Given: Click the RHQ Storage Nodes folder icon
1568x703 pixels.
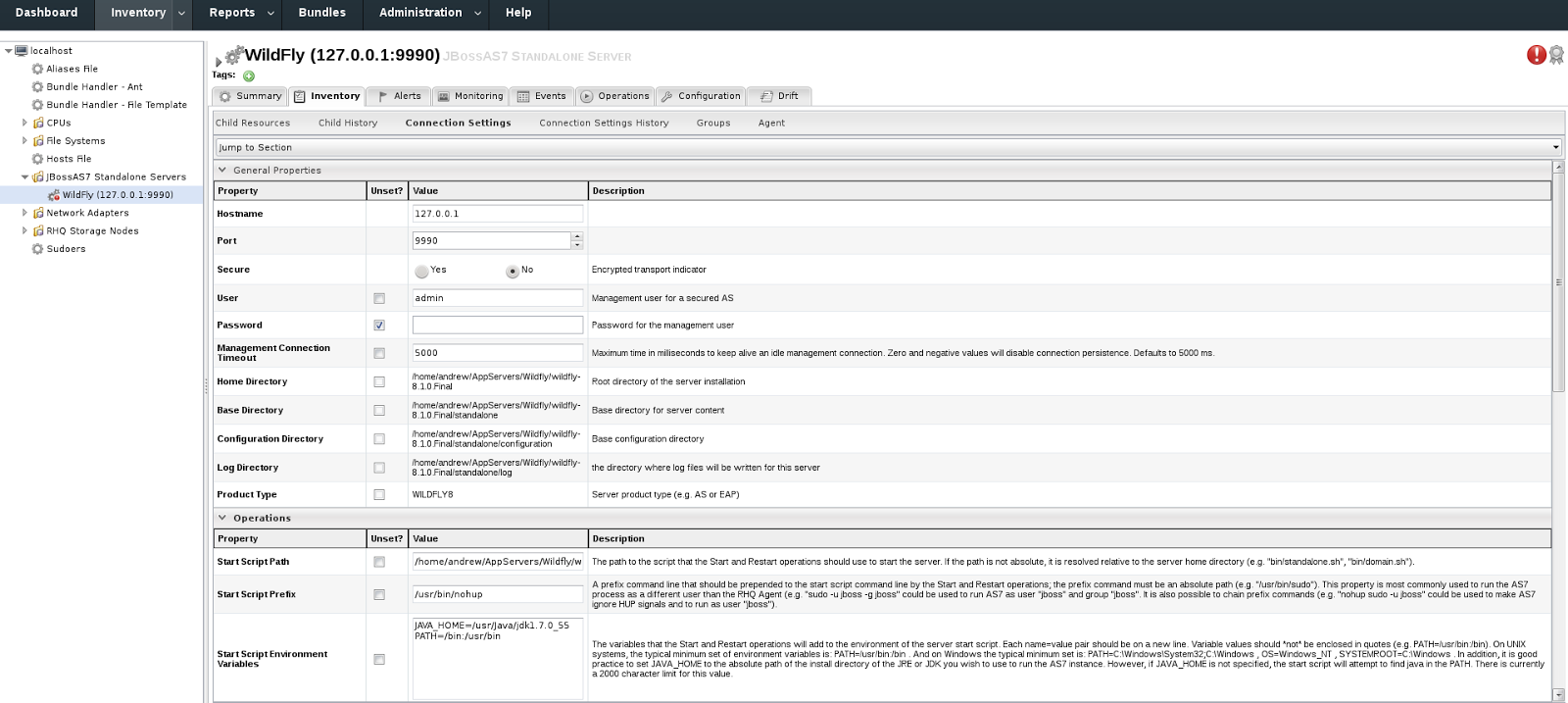Looking at the screenshot, I should [38, 230].
